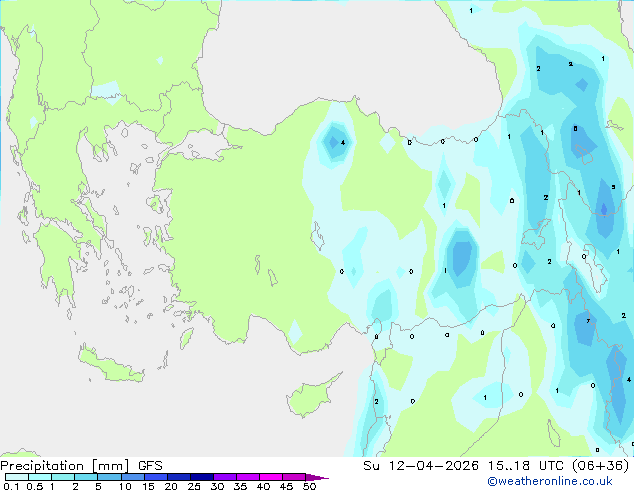
Task: Click the legend label '0.5'
Action: coord(35,486)
